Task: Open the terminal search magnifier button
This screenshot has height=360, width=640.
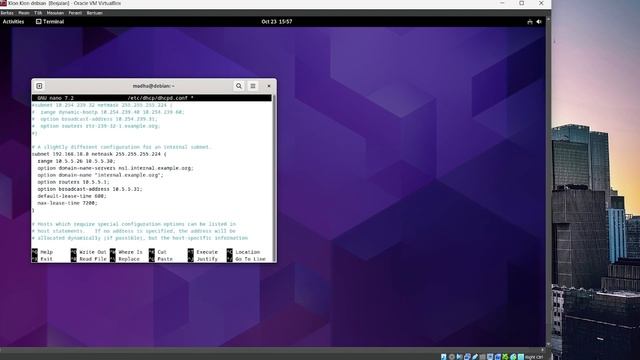Action: click(239, 86)
